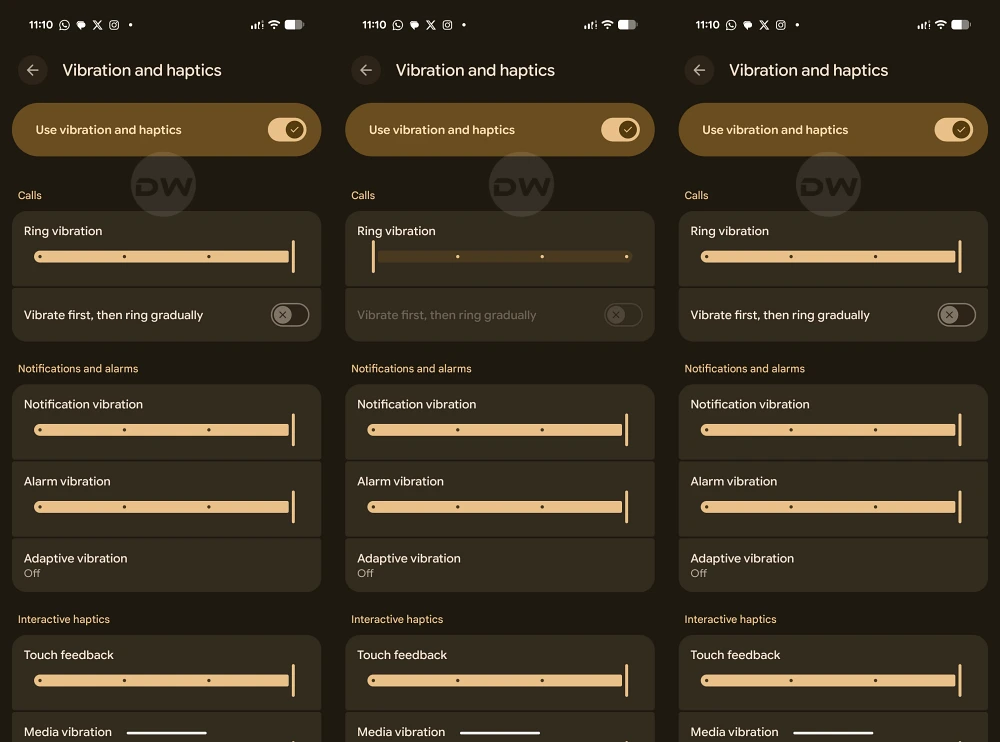
Task: Click Alarm vibration slider in right screen
Action: (x=830, y=507)
